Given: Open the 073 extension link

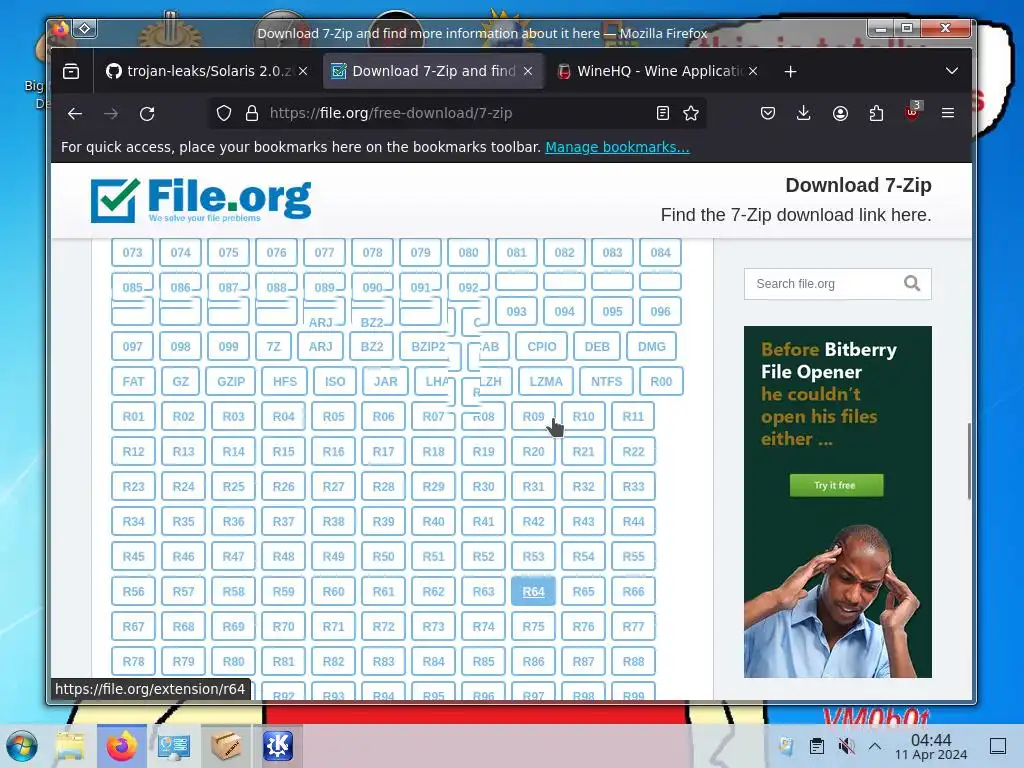Looking at the screenshot, I should (x=132, y=253).
